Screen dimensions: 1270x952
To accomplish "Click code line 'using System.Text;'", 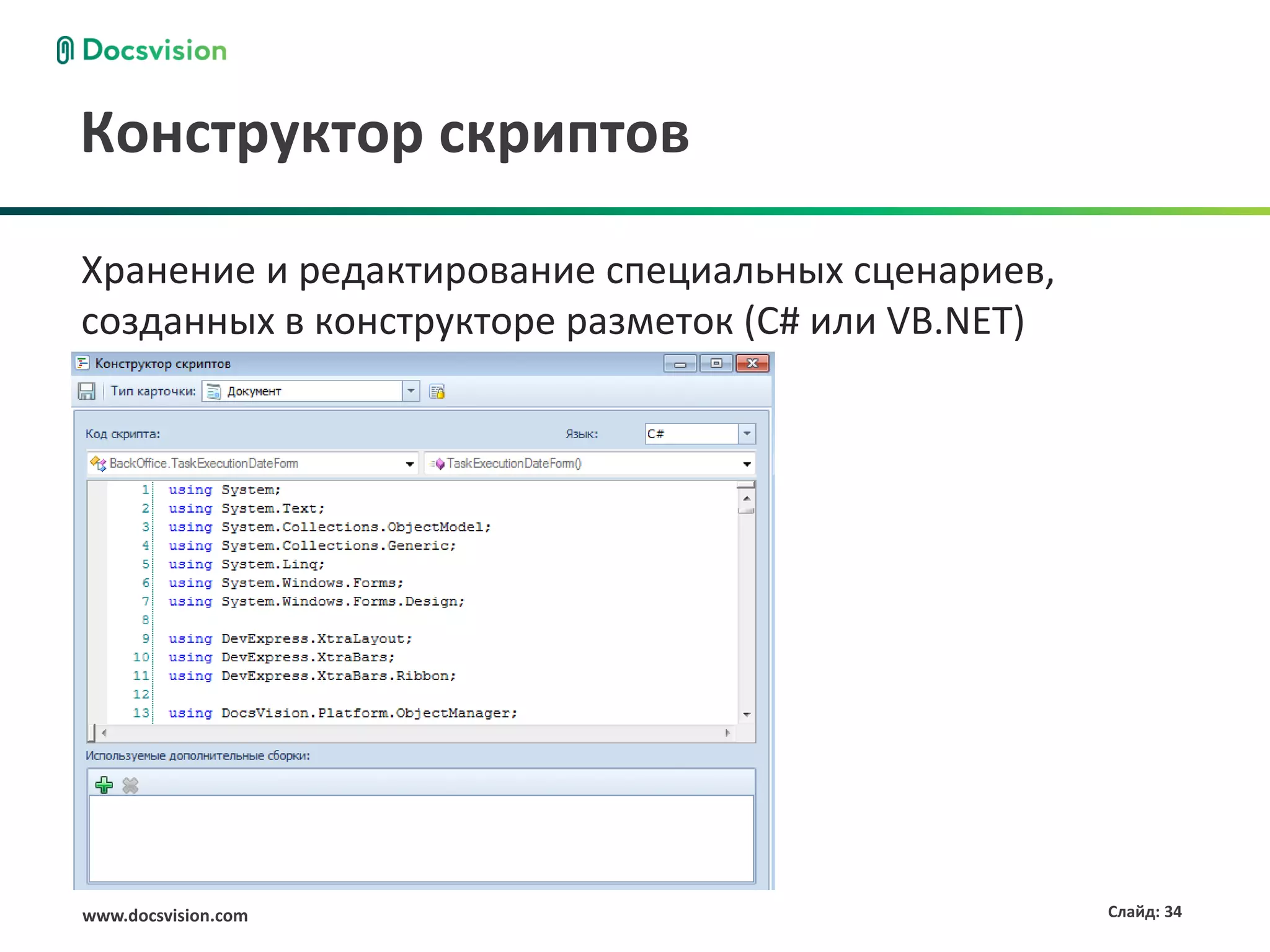I will pos(246,509).
